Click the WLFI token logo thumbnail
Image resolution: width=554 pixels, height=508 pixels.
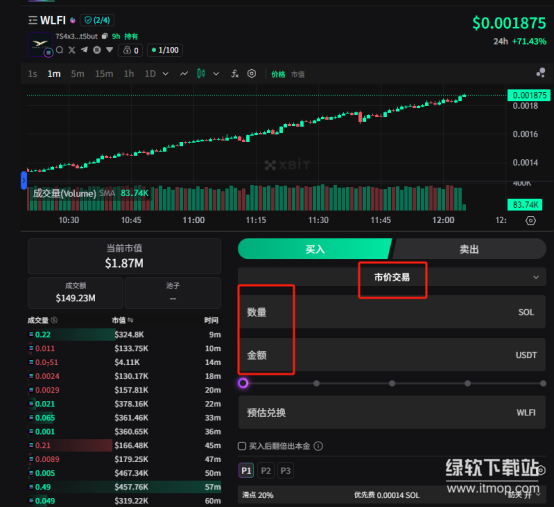click(40, 44)
